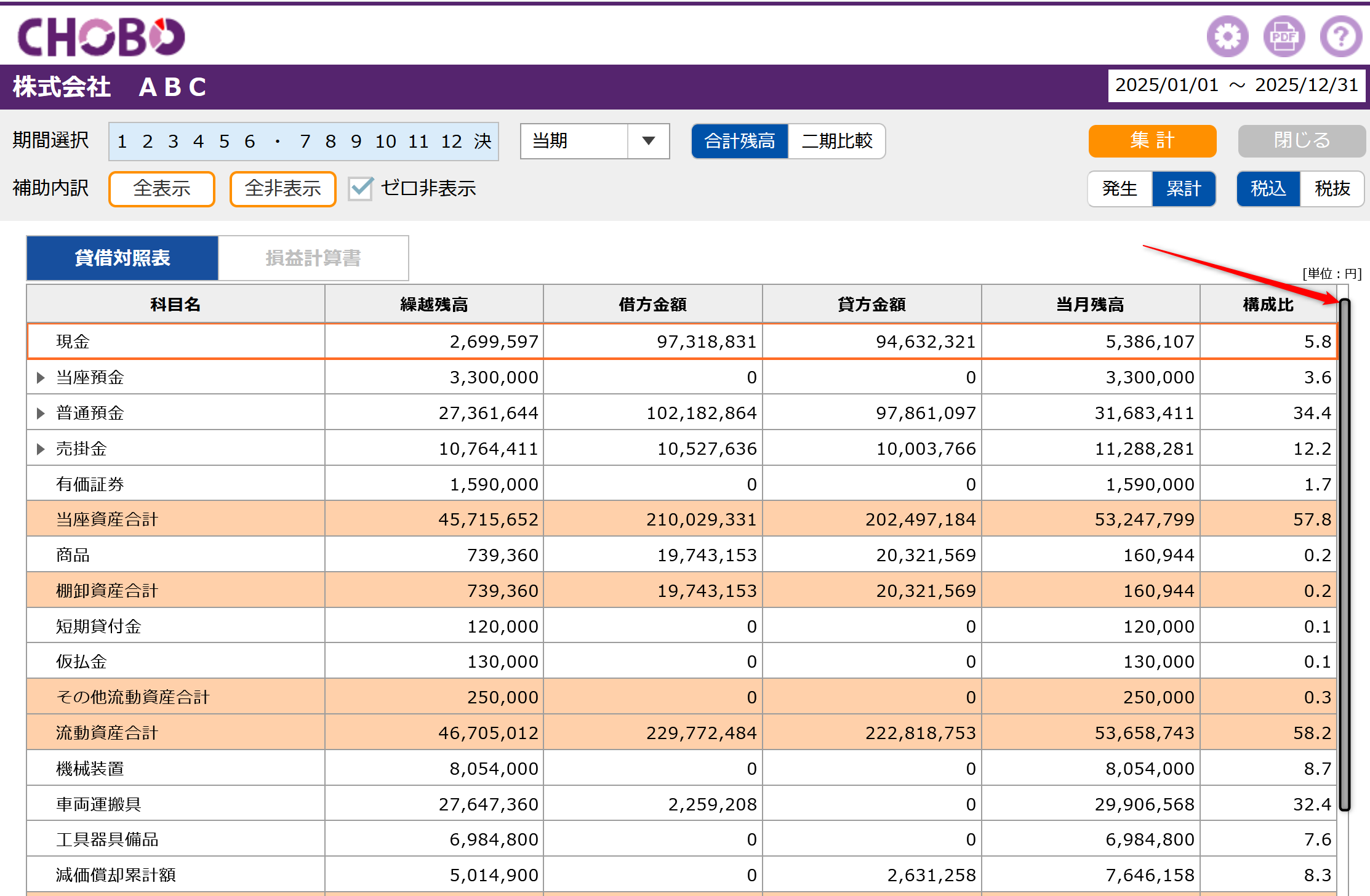This screenshot has height=896, width=1370.
Task: Click the 繰越残高 column header
Action: 434,304
